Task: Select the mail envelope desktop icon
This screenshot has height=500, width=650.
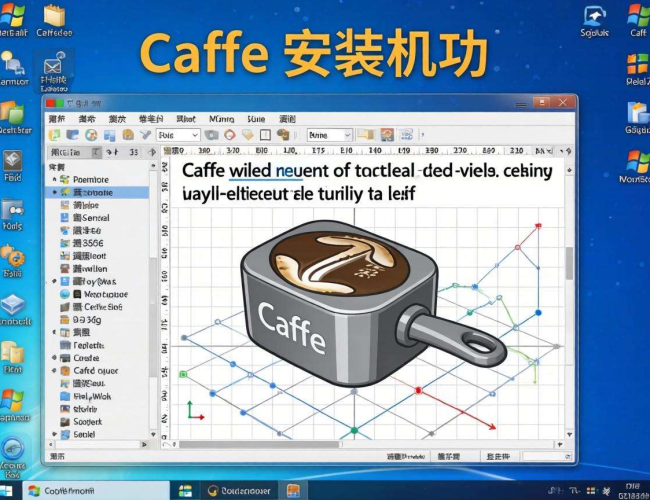Action: (x=54, y=70)
